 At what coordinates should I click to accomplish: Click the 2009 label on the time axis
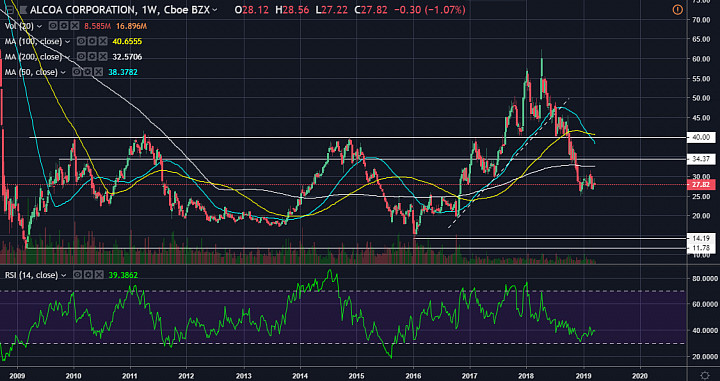coord(17,375)
